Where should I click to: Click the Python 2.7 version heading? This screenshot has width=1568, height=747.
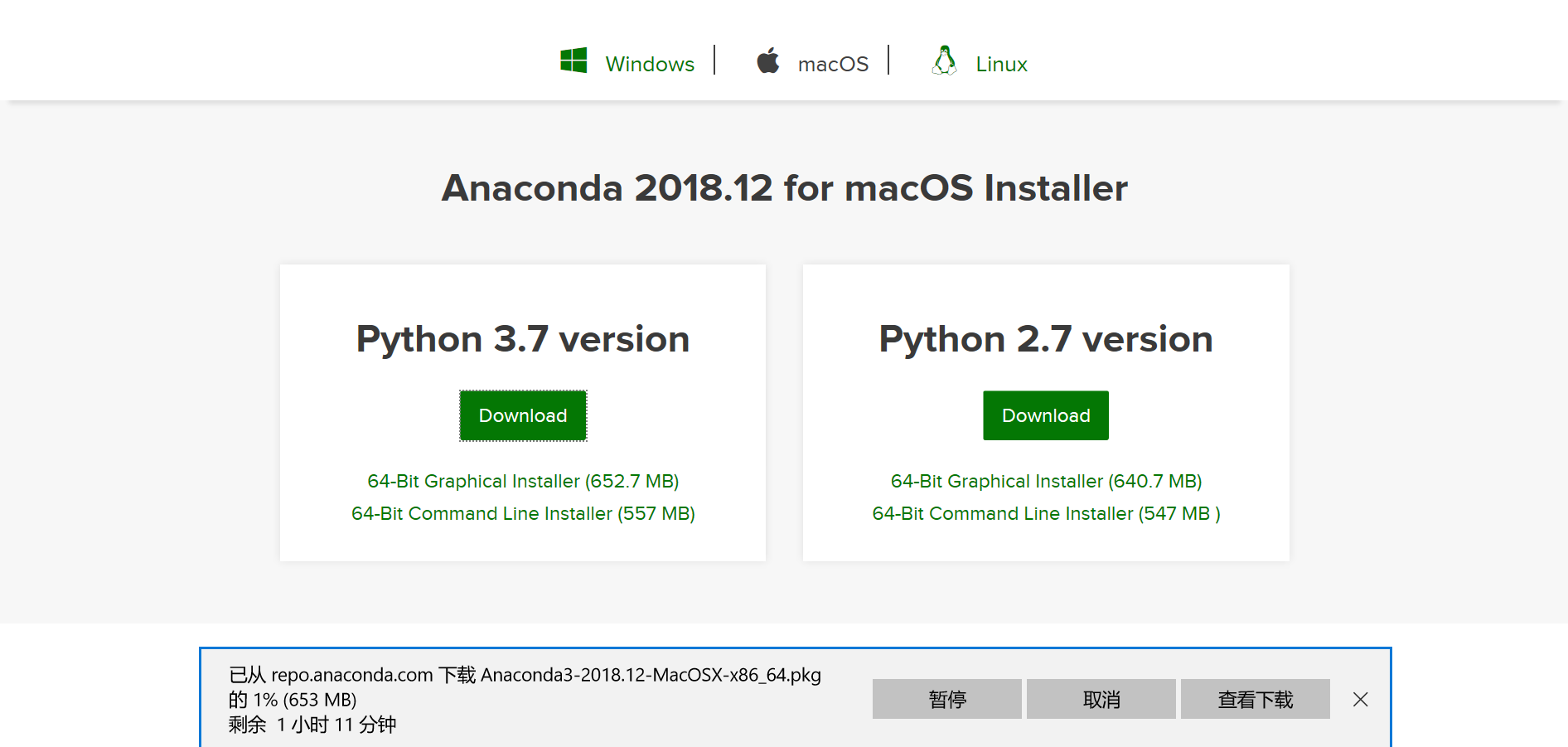pos(1046,339)
